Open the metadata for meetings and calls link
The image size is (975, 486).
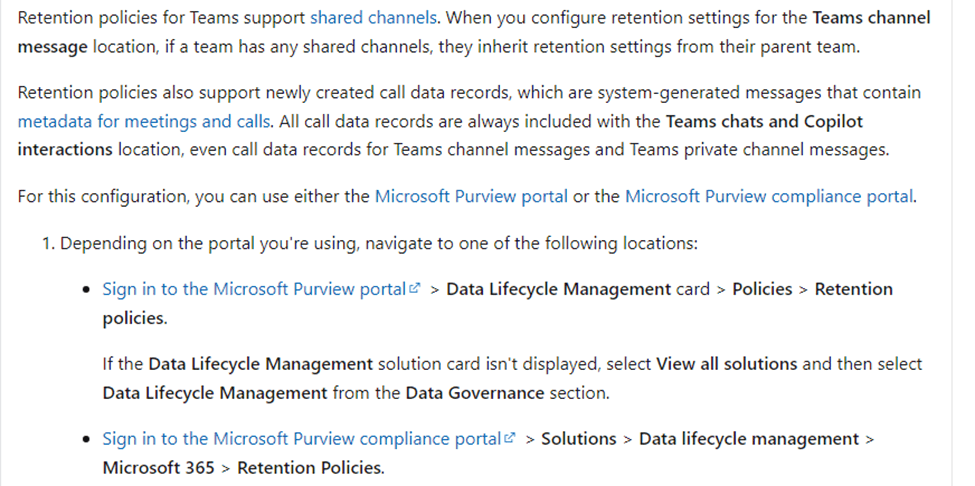pos(144,121)
